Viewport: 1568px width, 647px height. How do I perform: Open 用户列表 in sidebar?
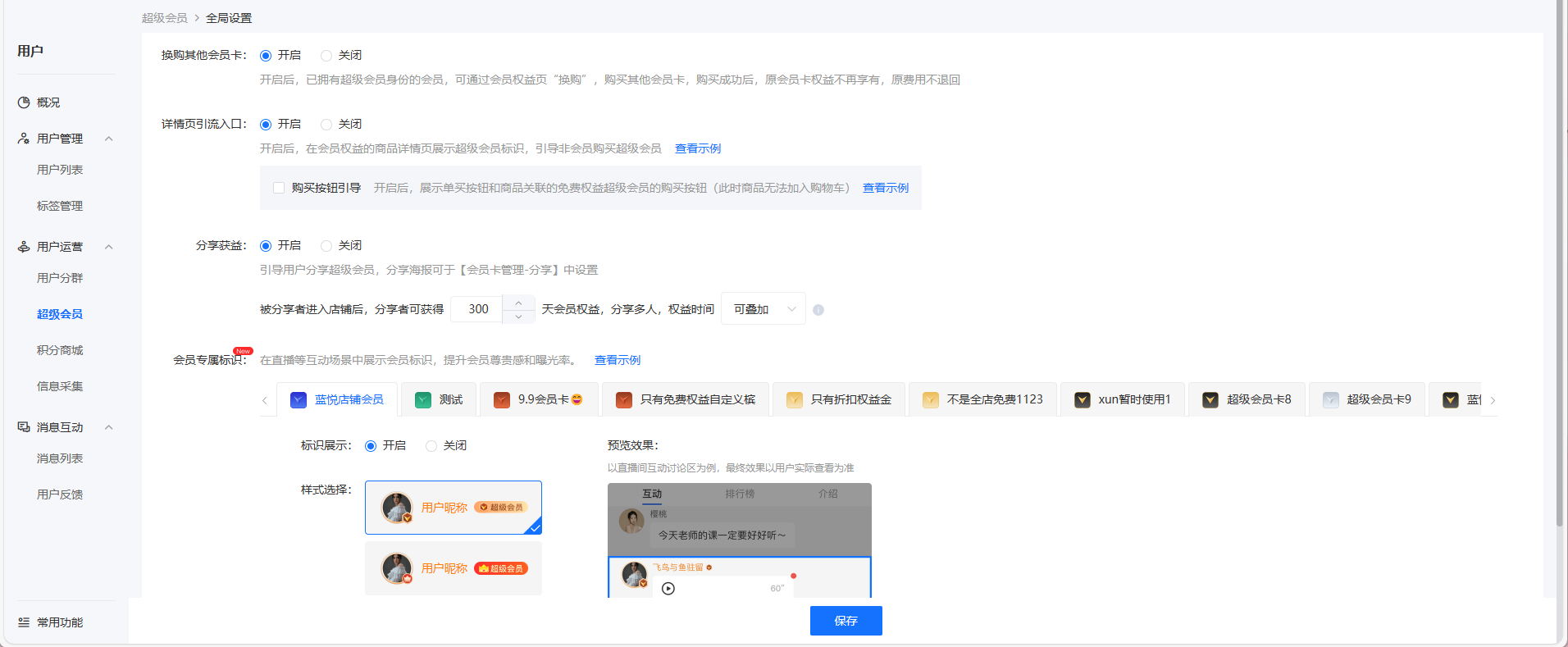pos(60,170)
